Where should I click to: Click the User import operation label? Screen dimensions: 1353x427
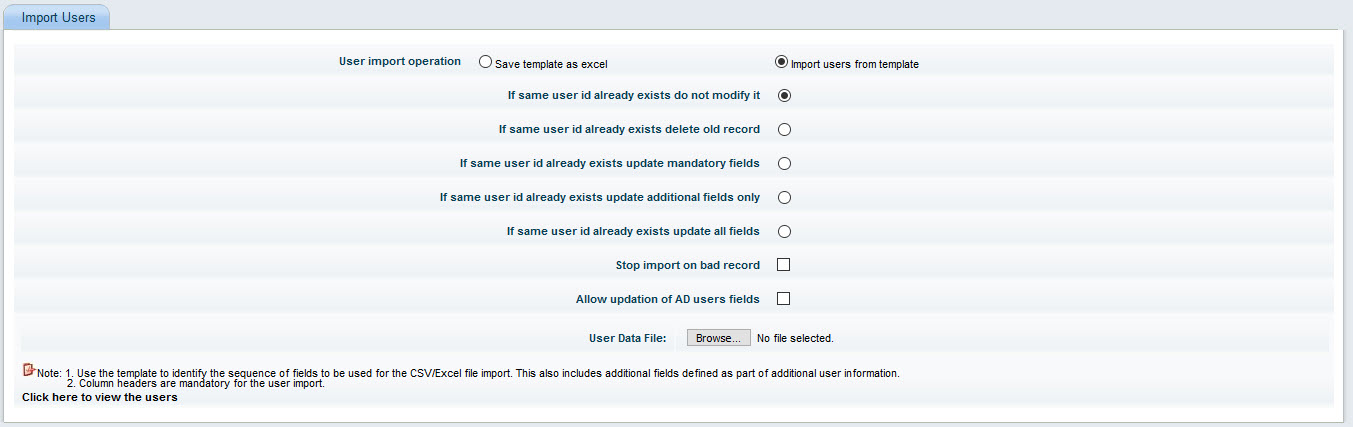(x=400, y=62)
